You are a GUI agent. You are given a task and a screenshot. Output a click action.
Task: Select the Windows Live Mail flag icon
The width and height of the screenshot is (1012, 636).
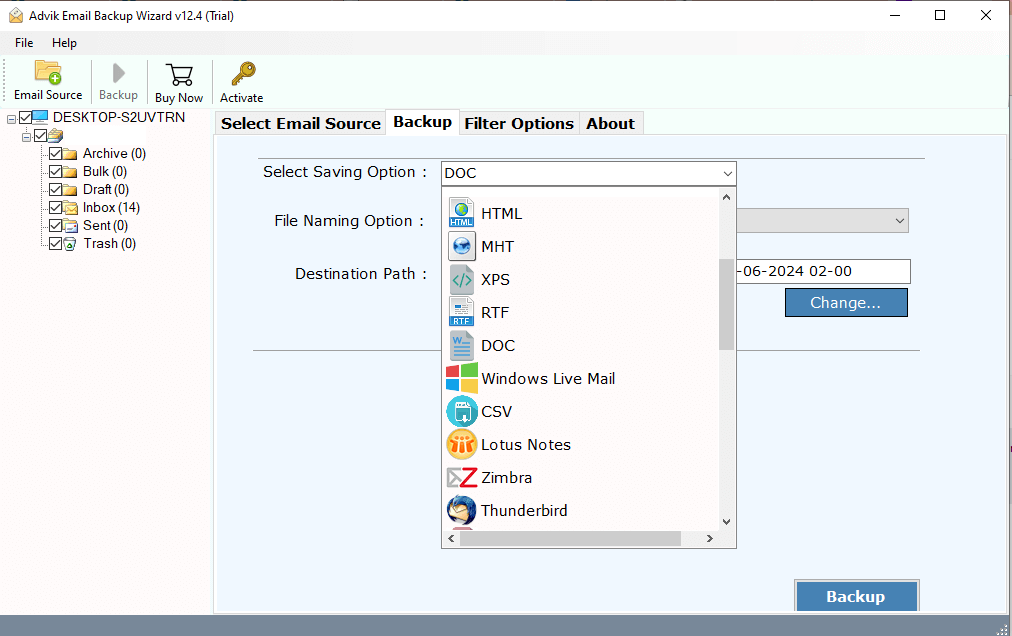(461, 378)
